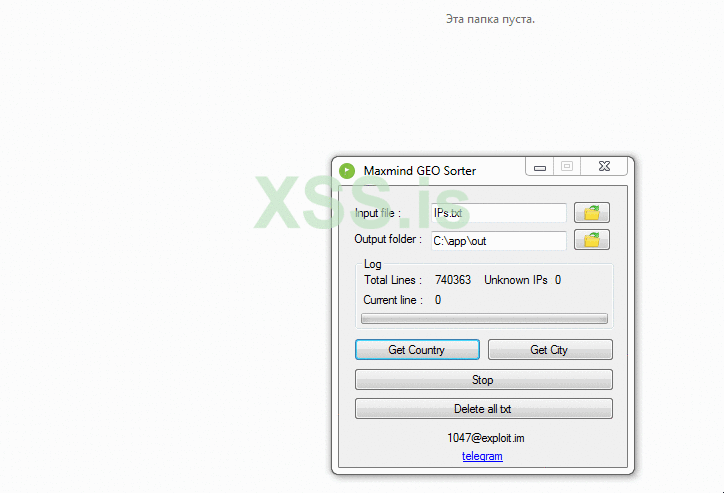The height and width of the screenshot is (493, 724).
Task: Close the Maxmind GEO Sorter window
Action: point(605,167)
